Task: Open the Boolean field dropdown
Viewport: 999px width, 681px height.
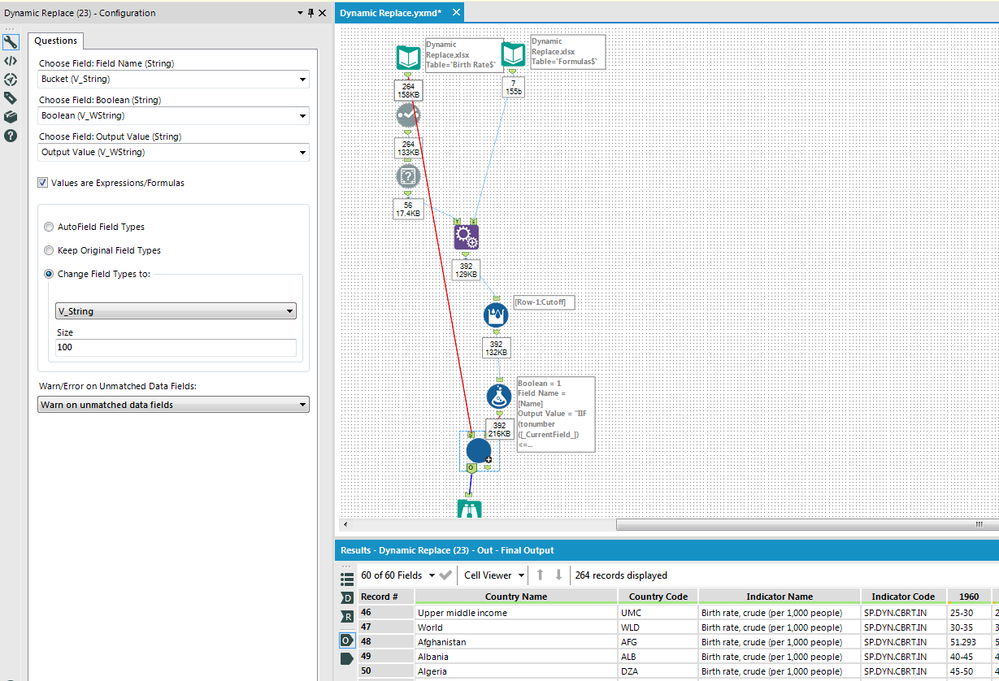Action: 173,116
